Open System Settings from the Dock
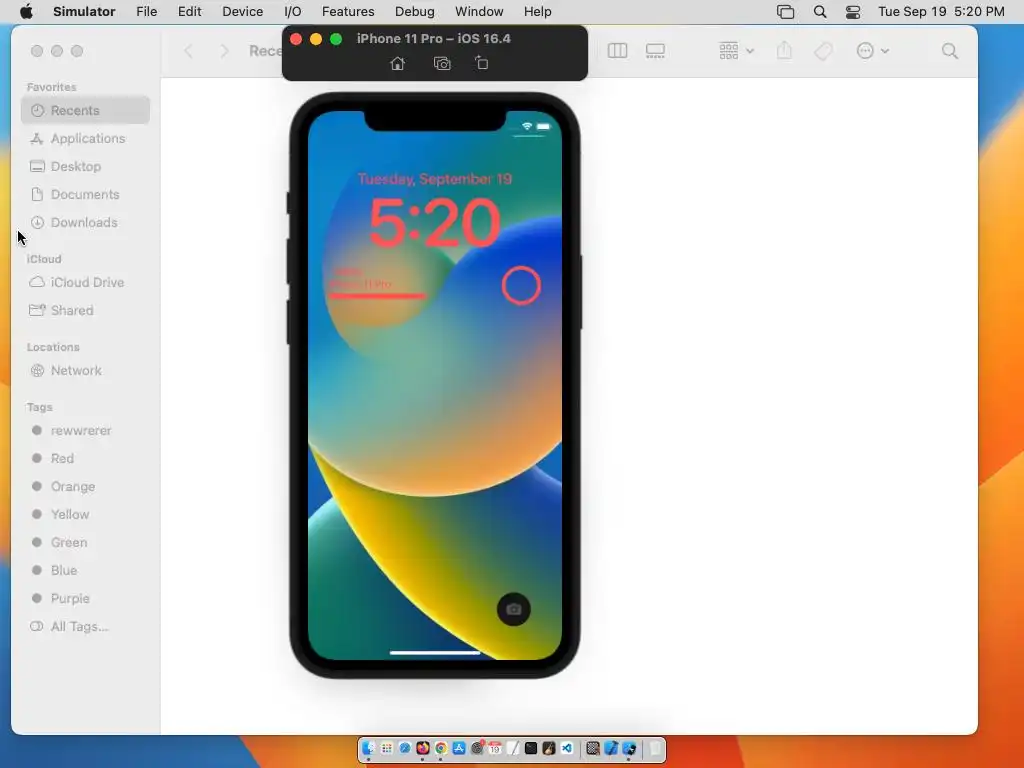1024x768 pixels. point(477,748)
